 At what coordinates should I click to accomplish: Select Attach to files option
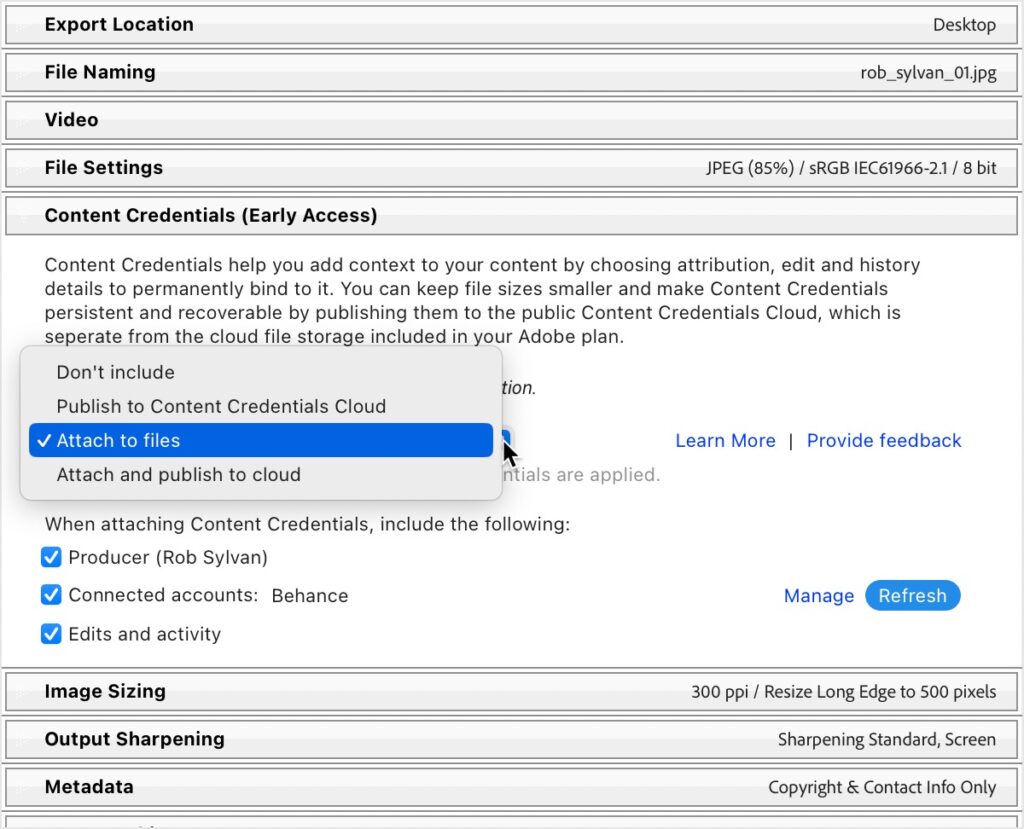261,440
